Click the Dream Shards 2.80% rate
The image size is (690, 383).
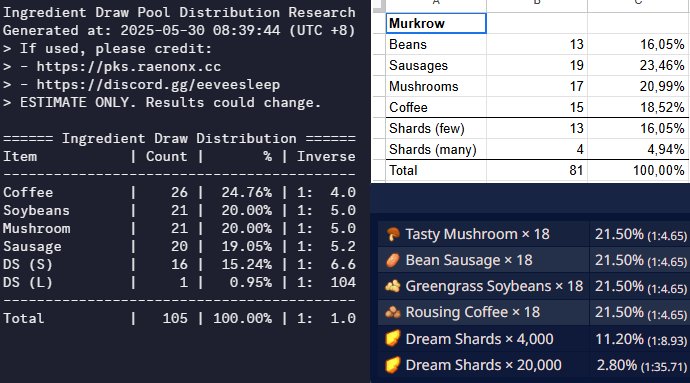[x=617, y=365]
